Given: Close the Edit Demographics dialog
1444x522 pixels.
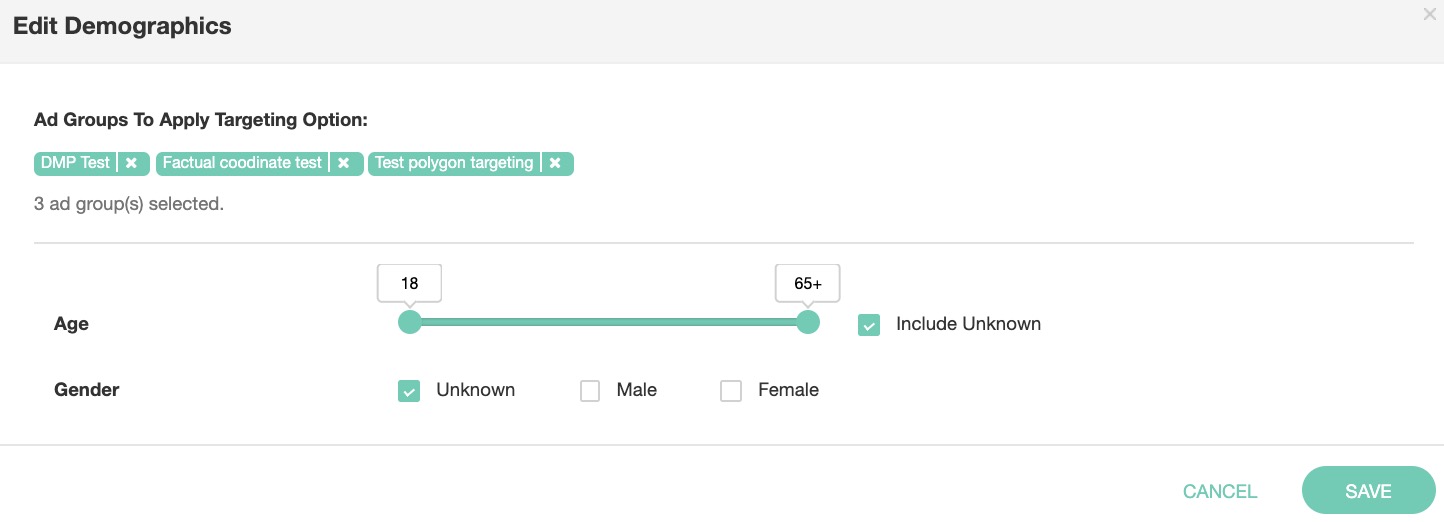Looking at the screenshot, I should point(1430,15).
